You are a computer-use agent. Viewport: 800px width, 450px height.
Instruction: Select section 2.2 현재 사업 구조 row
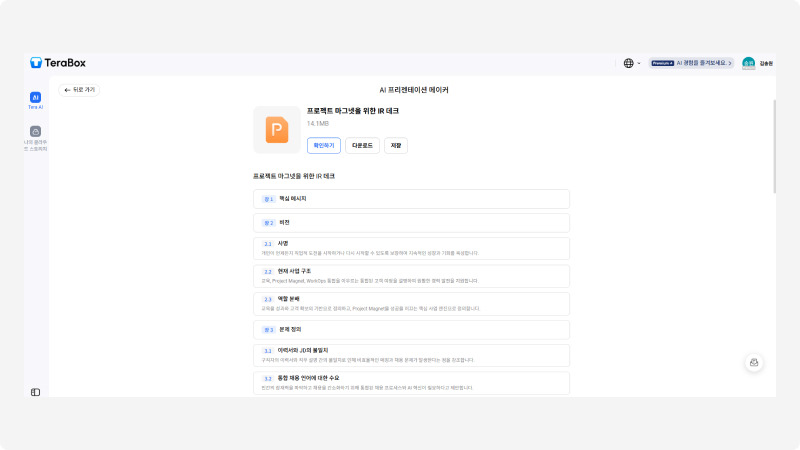click(x=411, y=276)
